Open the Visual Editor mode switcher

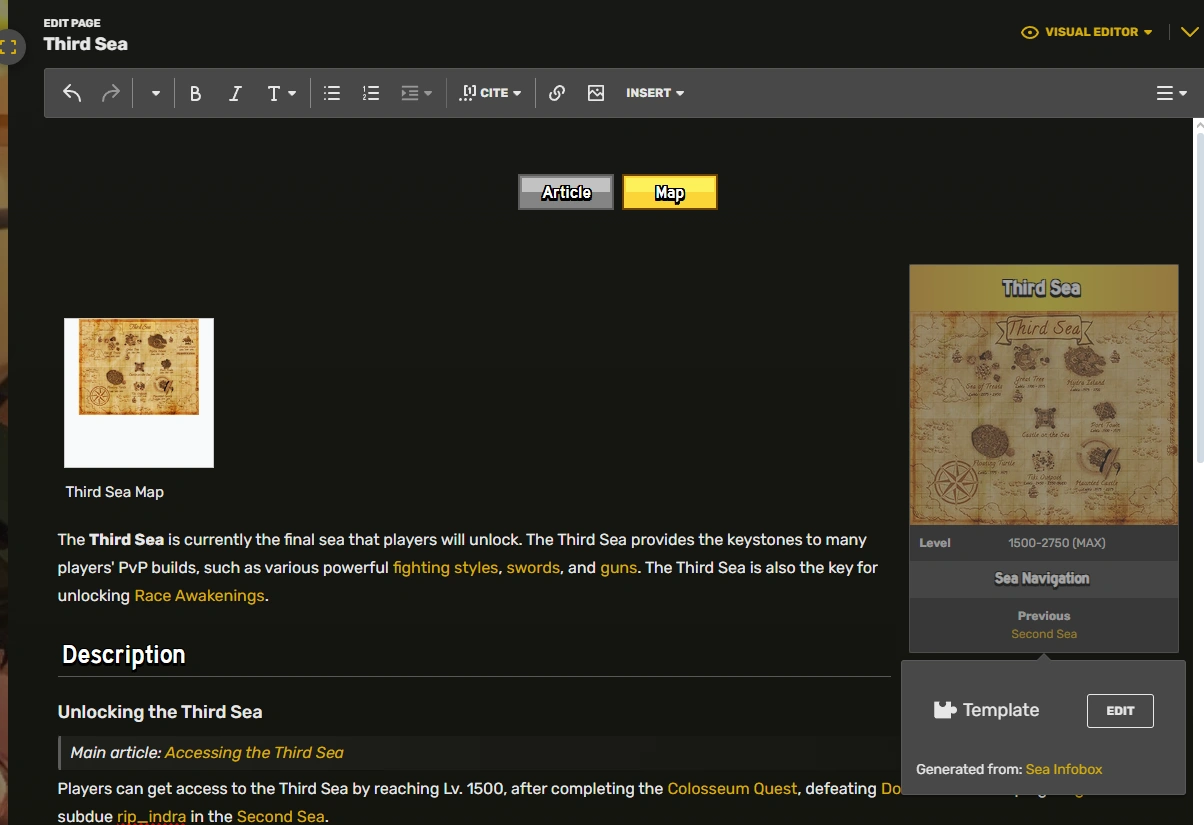(1086, 32)
